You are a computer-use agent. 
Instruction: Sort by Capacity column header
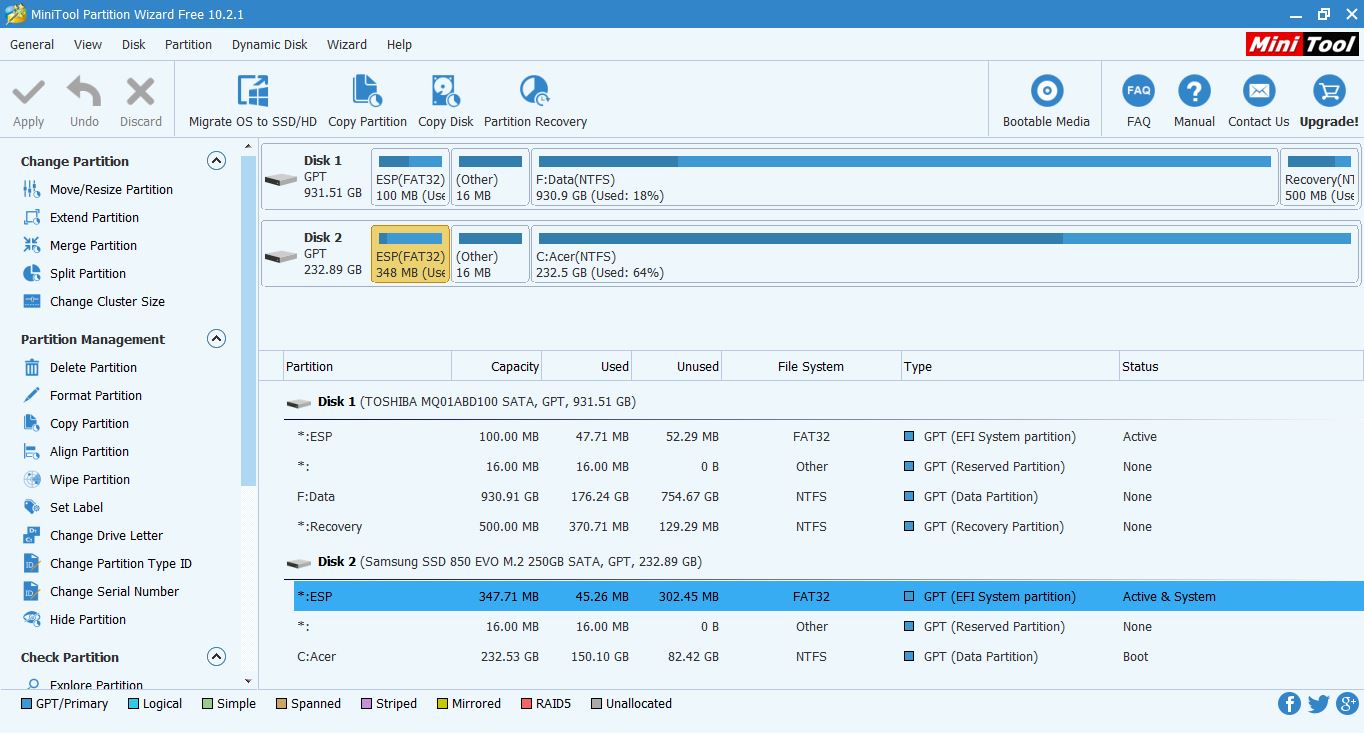click(x=497, y=366)
